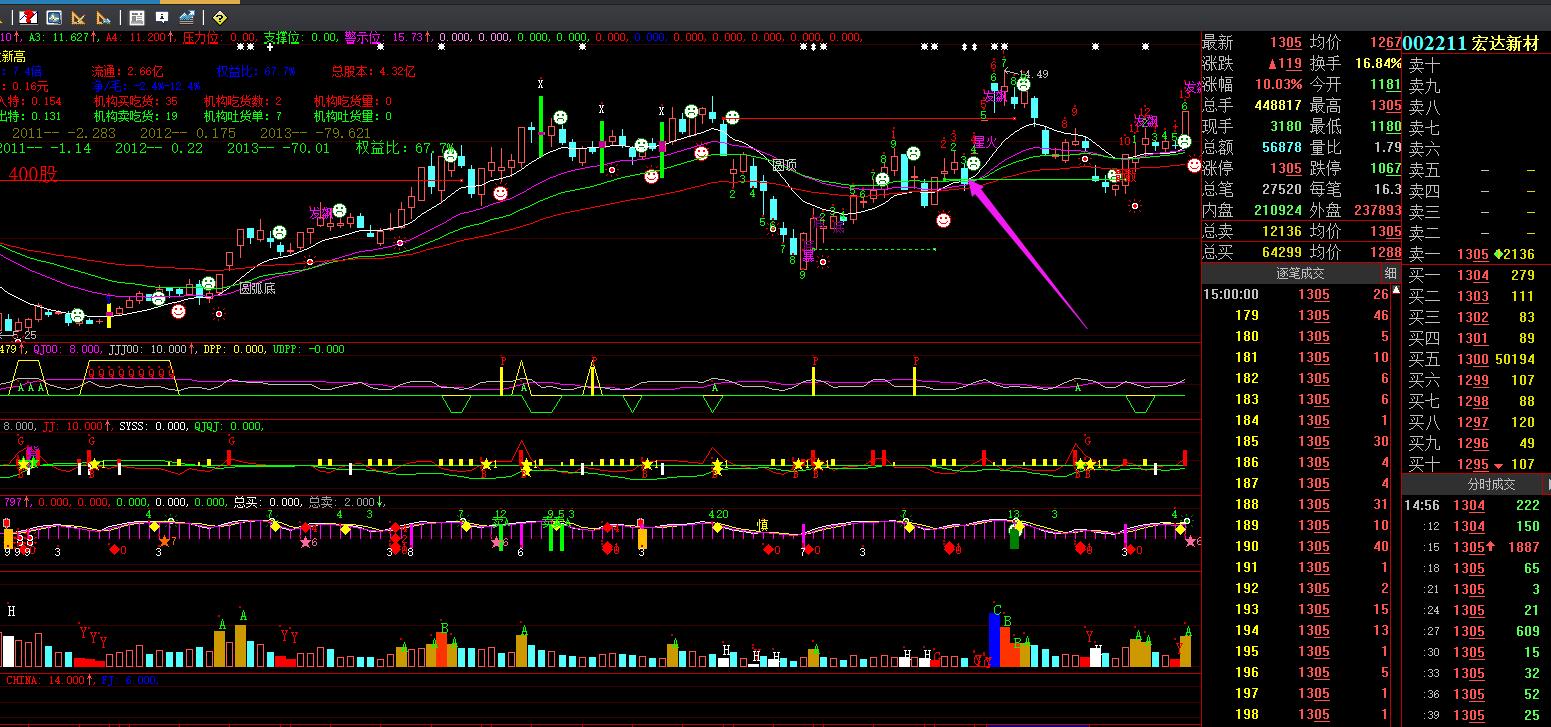Click the 总额 value 56878
This screenshot has width=1551, height=727.
[x=1281, y=148]
